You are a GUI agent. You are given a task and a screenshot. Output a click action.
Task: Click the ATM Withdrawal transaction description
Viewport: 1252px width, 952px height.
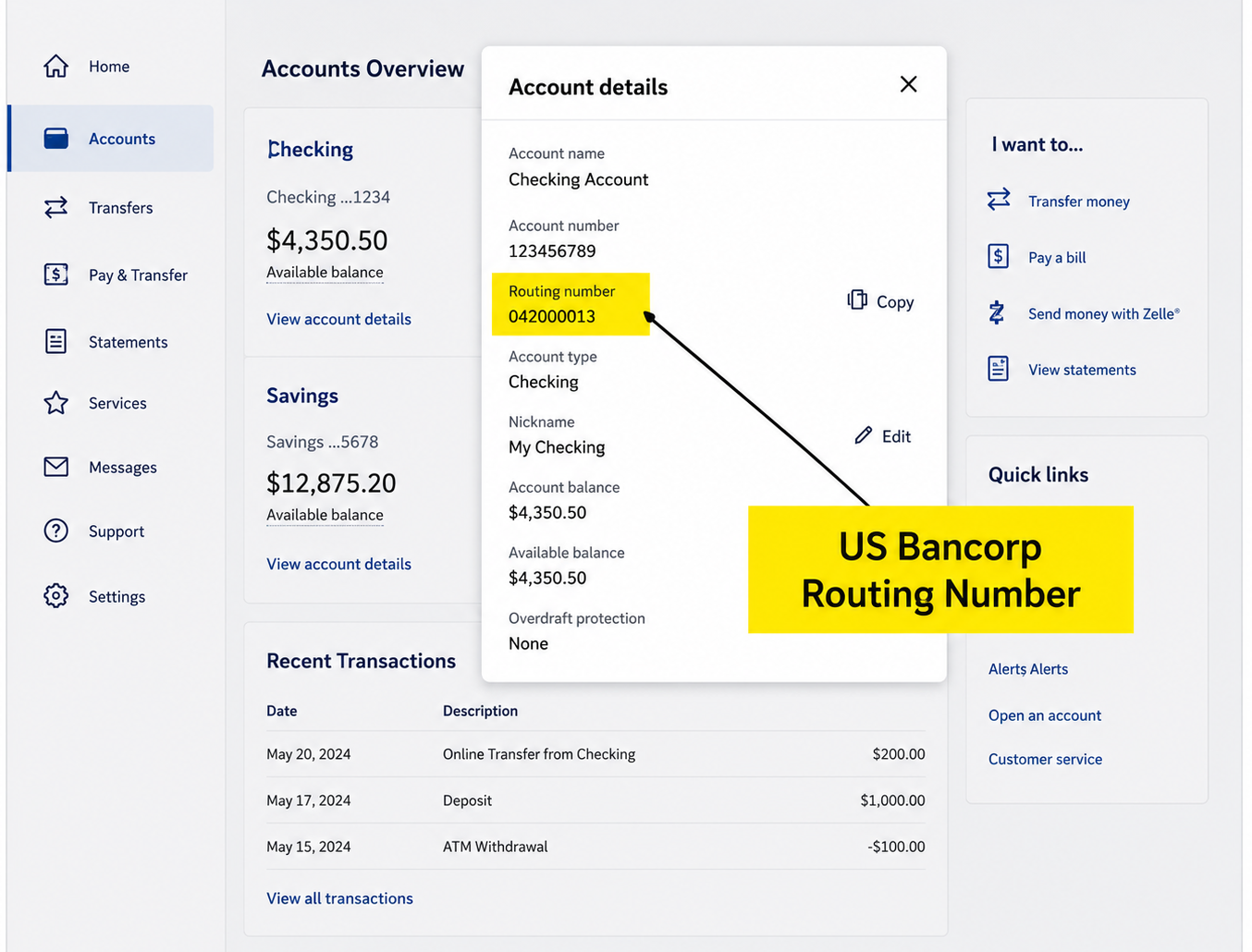[x=495, y=847]
